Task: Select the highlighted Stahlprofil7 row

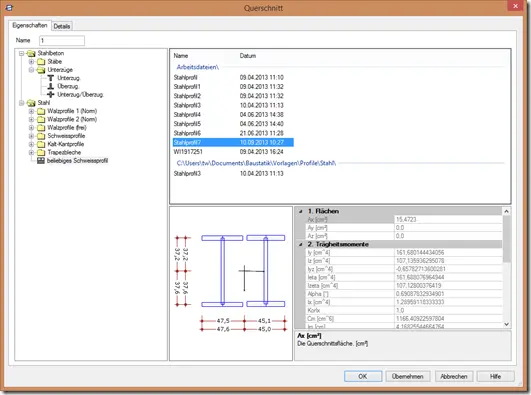Action: tap(233, 143)
